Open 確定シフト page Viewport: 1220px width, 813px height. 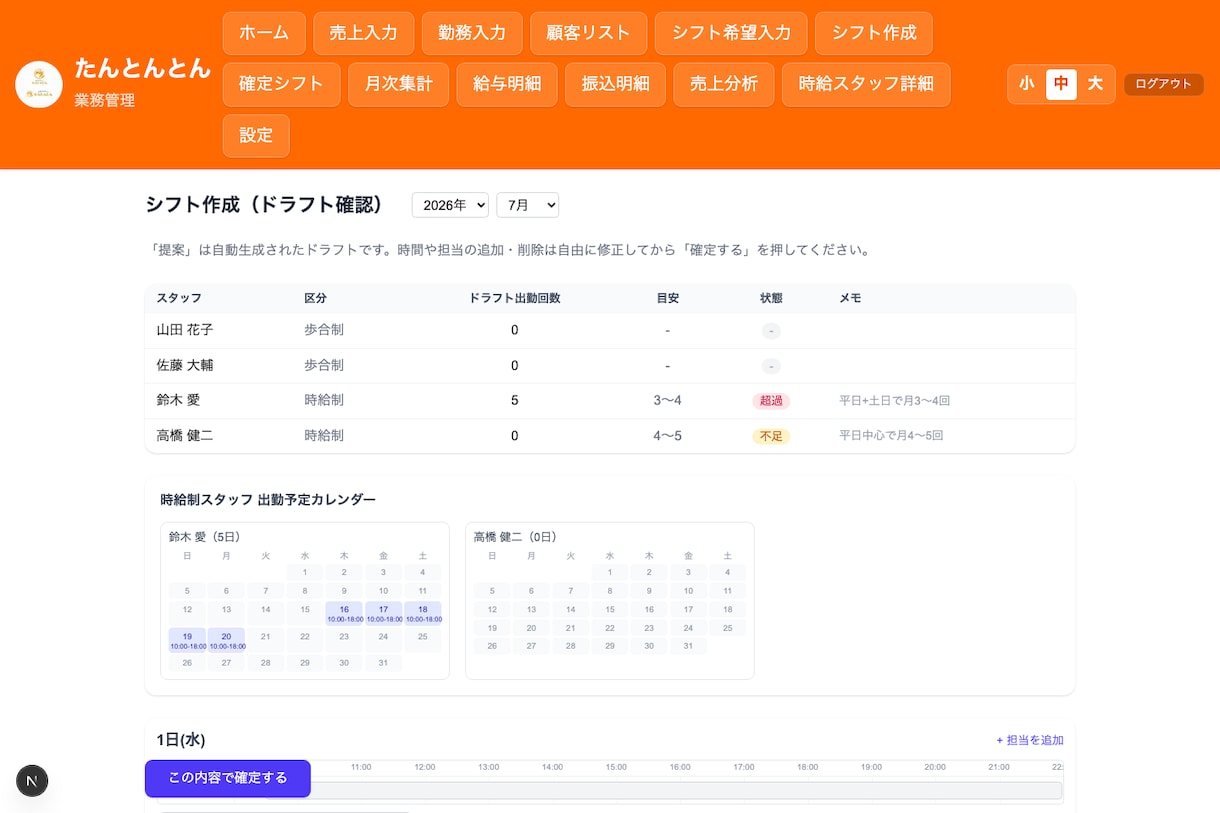(x=281, y=84)
